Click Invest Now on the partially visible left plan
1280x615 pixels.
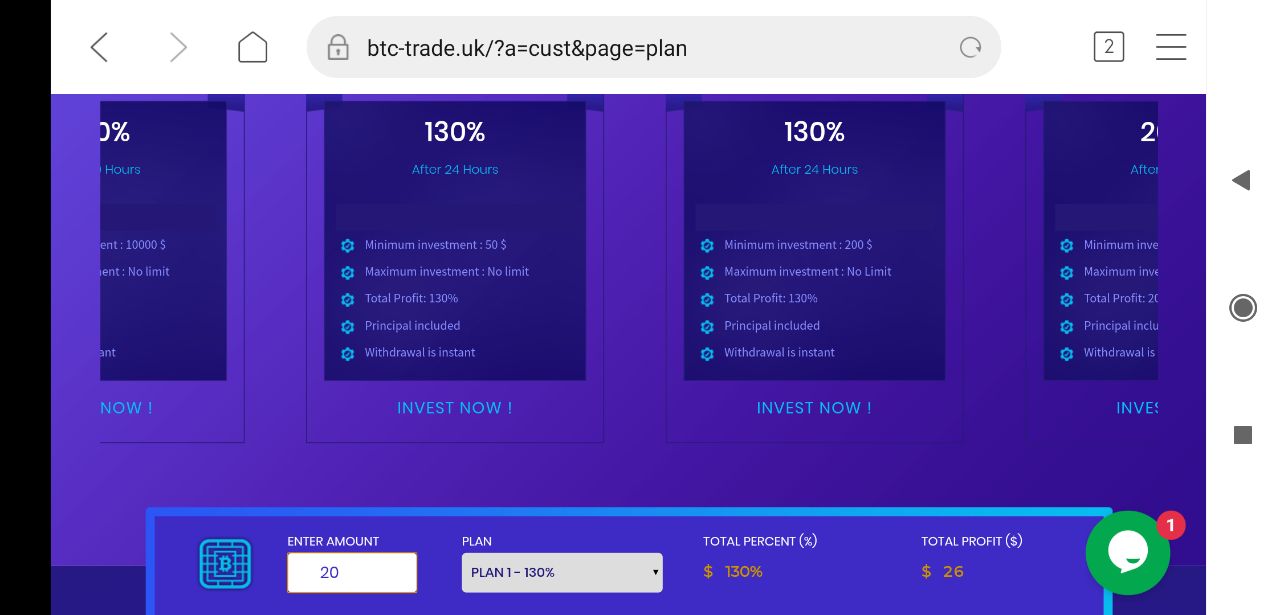(x=127, y=408)
